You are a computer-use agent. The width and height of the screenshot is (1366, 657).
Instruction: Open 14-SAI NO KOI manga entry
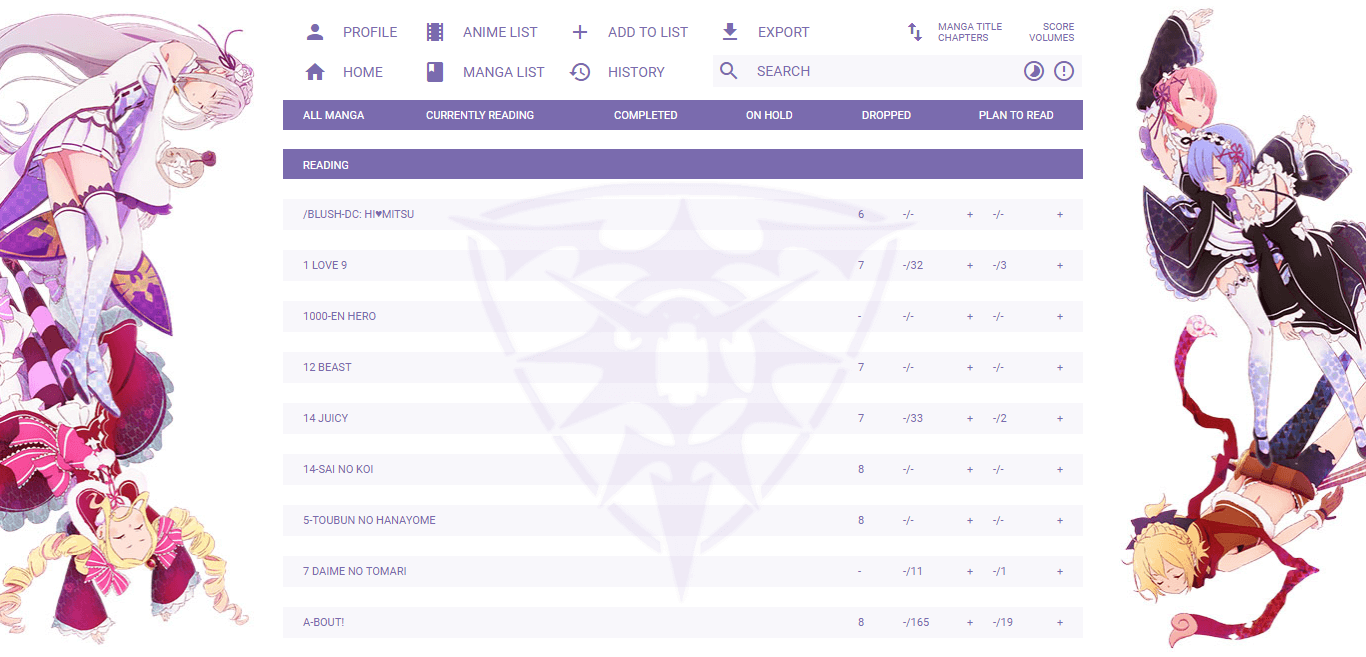(338, 469)
